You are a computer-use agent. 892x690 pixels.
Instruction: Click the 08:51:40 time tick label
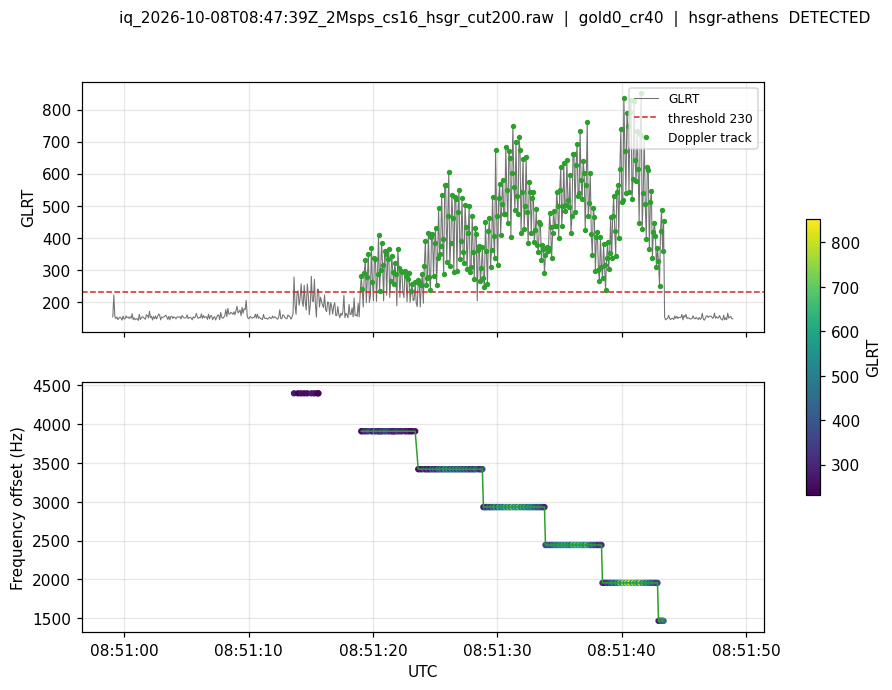622,650
